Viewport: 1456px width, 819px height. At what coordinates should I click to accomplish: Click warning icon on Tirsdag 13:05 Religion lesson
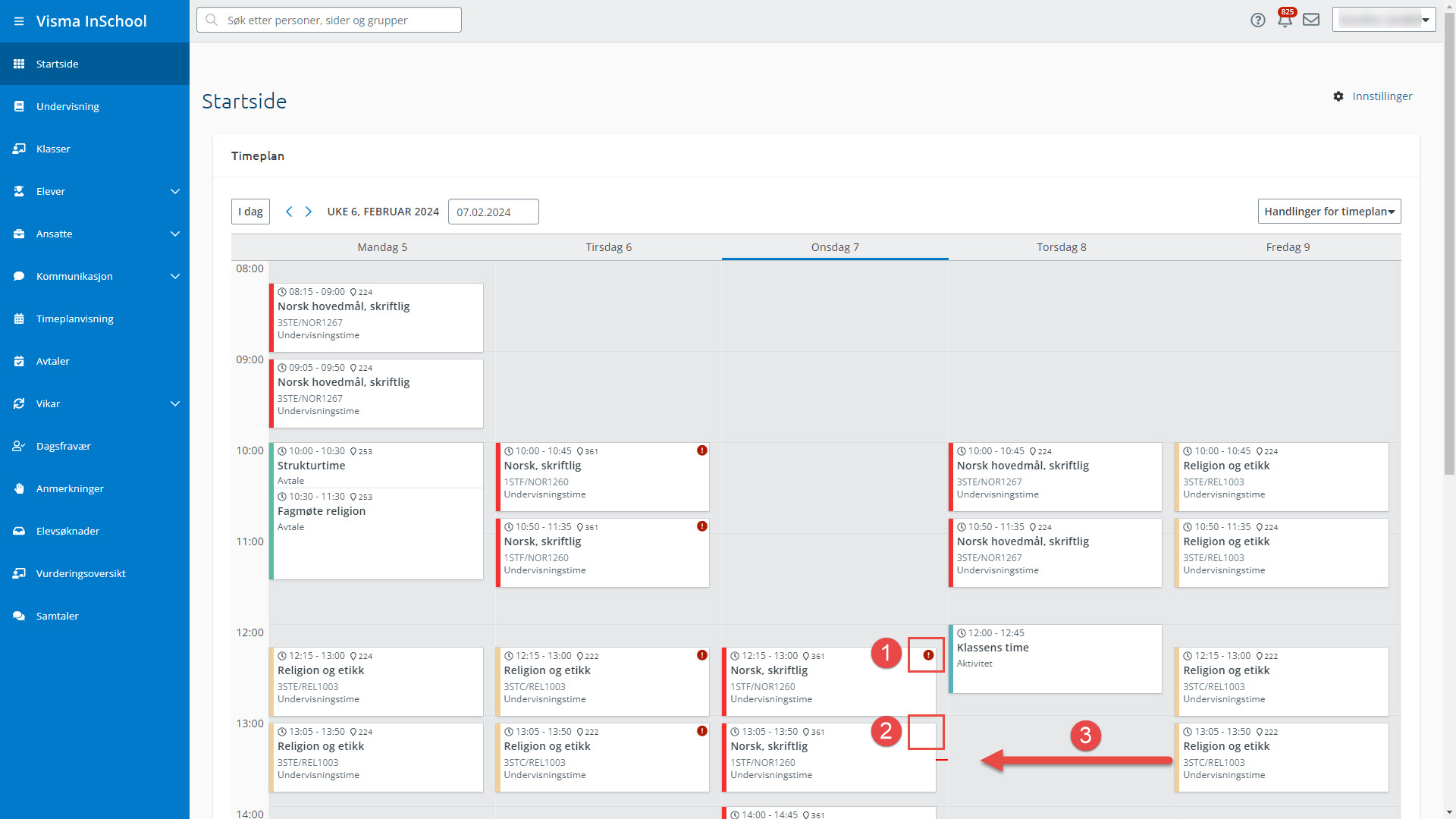click(702, 731)
